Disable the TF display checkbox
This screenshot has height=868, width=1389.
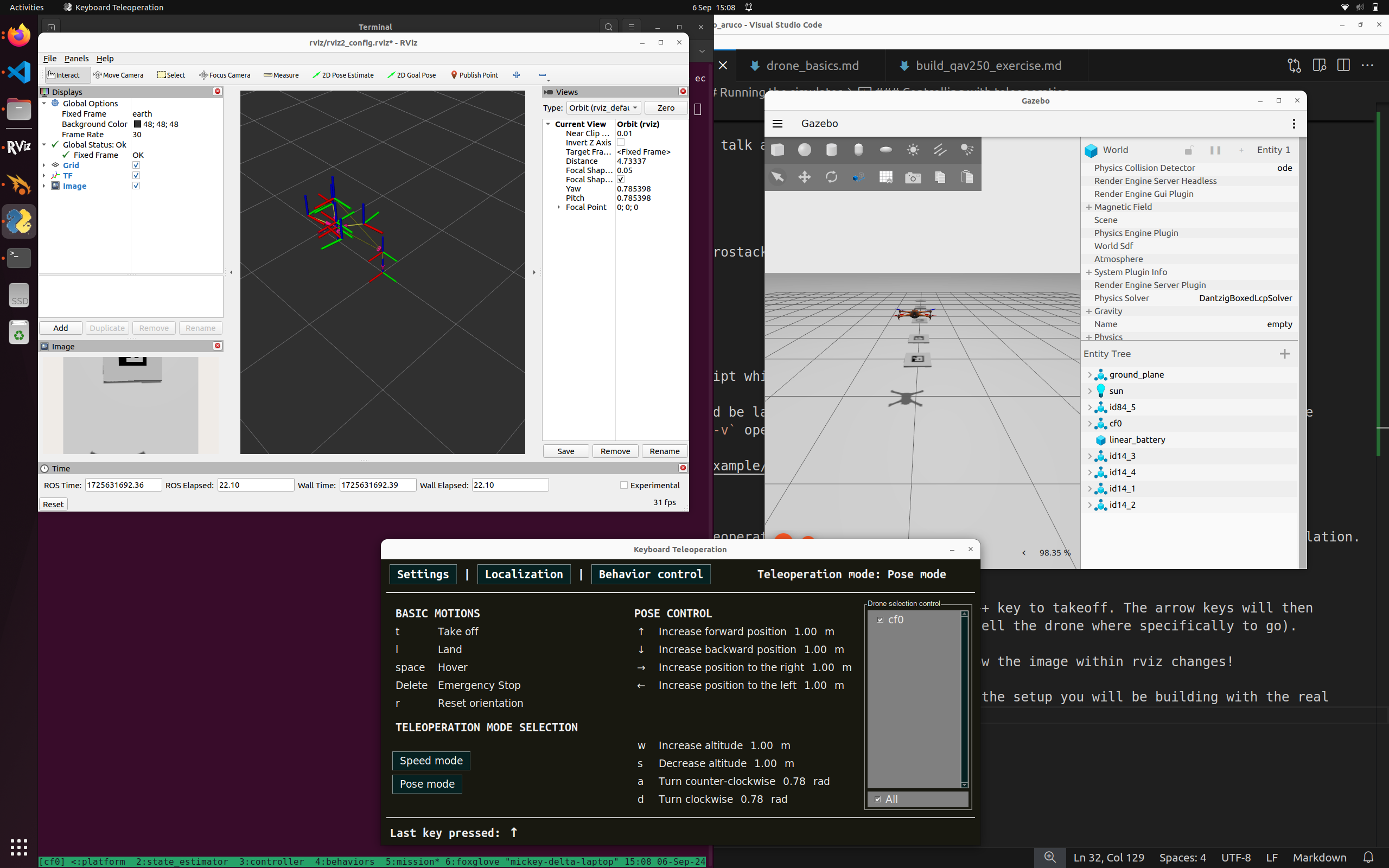coord(136,176)
